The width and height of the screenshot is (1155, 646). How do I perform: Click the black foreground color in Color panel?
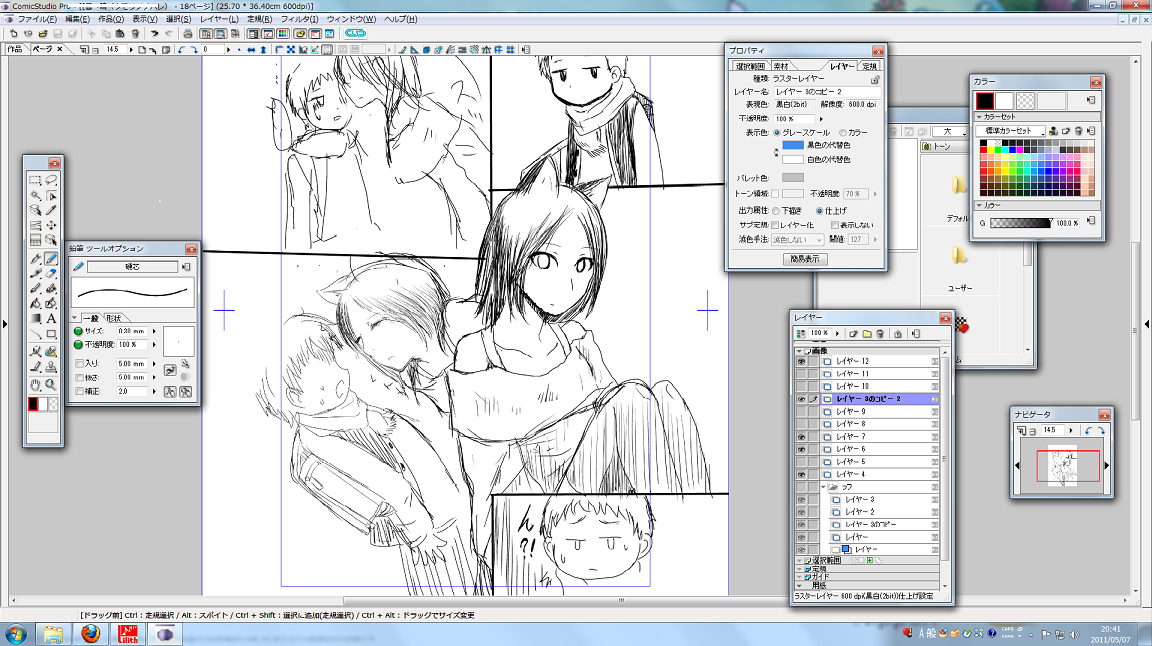click(x=985, y=101)
